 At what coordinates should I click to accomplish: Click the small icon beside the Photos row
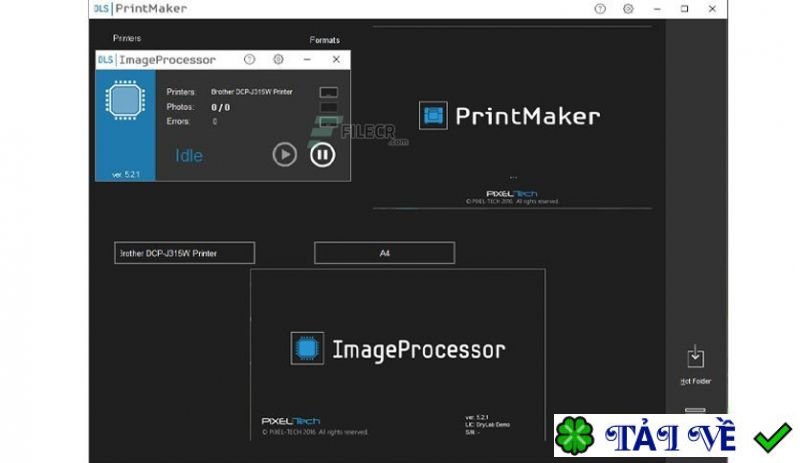tap(329, 107)
